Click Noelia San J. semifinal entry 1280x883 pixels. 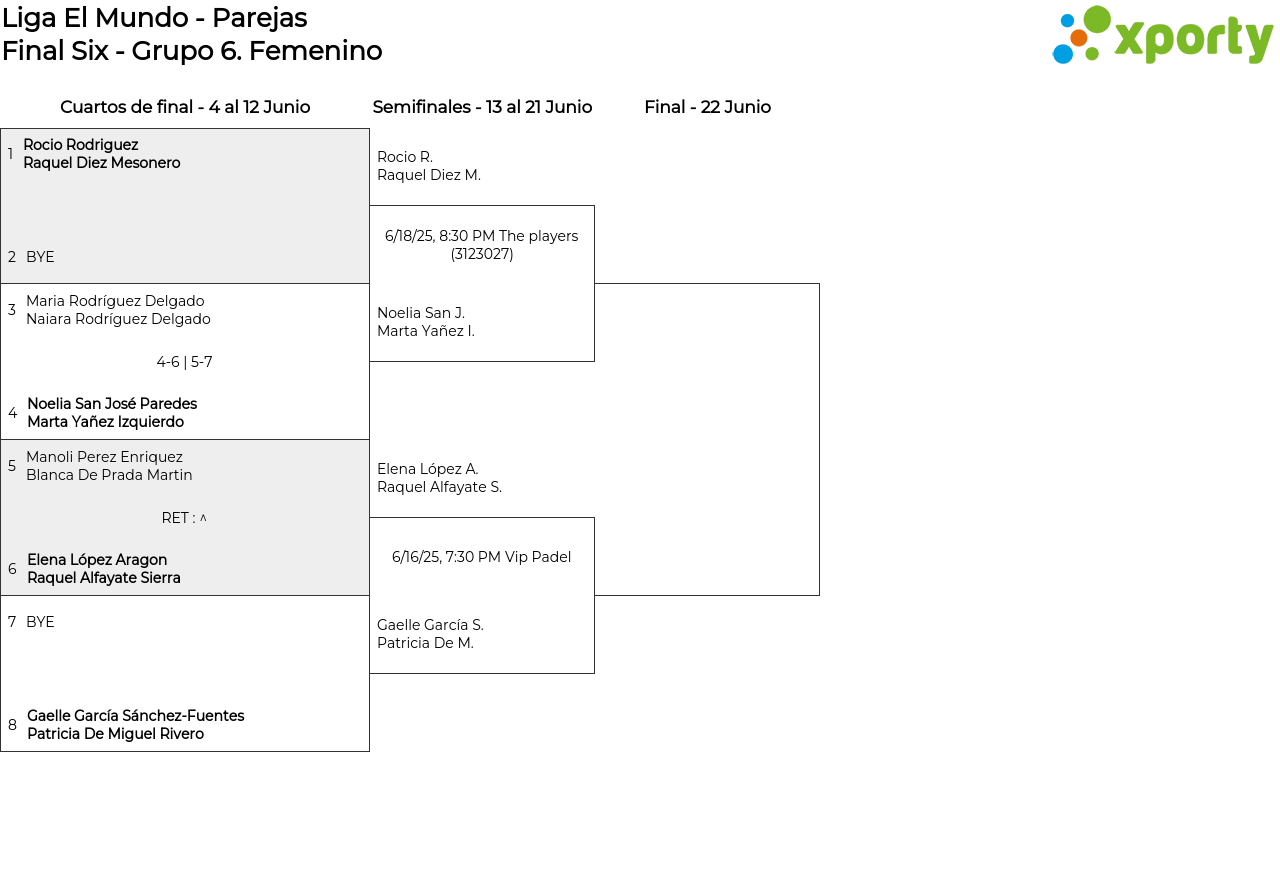click(426, 322)
